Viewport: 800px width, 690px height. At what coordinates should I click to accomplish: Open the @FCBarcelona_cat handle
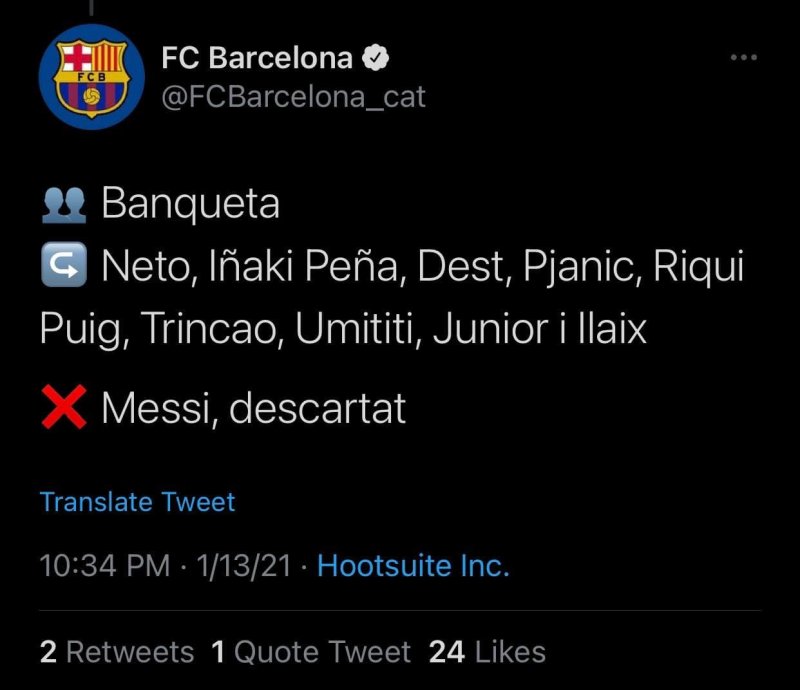pyautogui.click(x=293, y=97)
